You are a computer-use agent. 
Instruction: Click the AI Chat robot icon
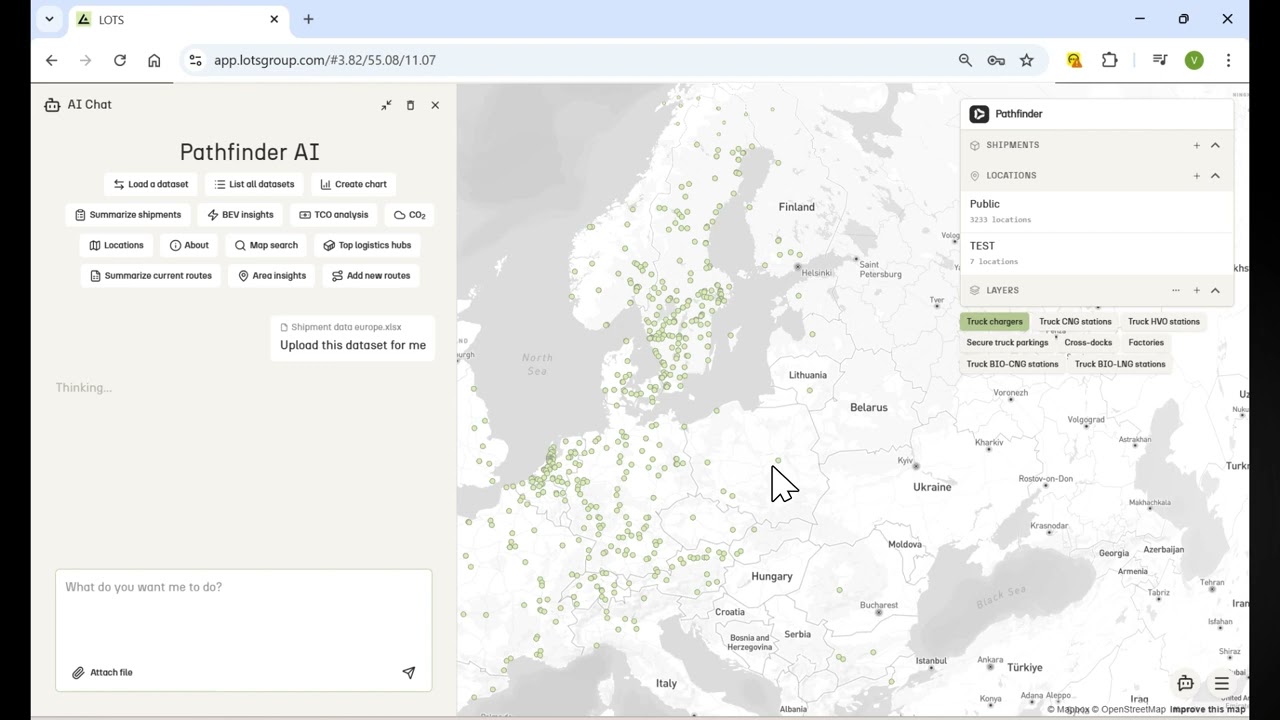coord(52,104)
